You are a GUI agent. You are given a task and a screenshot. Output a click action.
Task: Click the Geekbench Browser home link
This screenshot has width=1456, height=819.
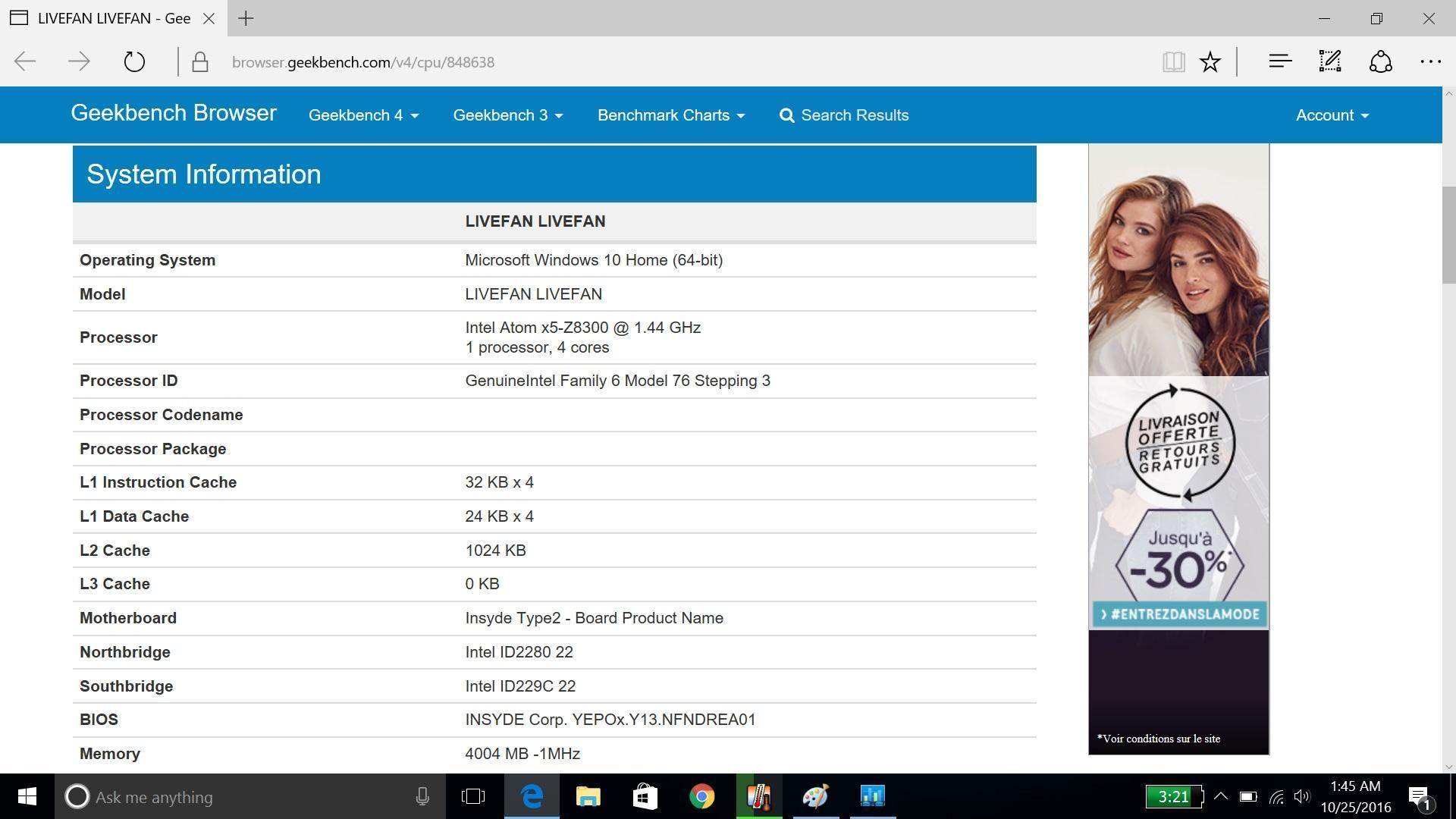pos(174,113)
